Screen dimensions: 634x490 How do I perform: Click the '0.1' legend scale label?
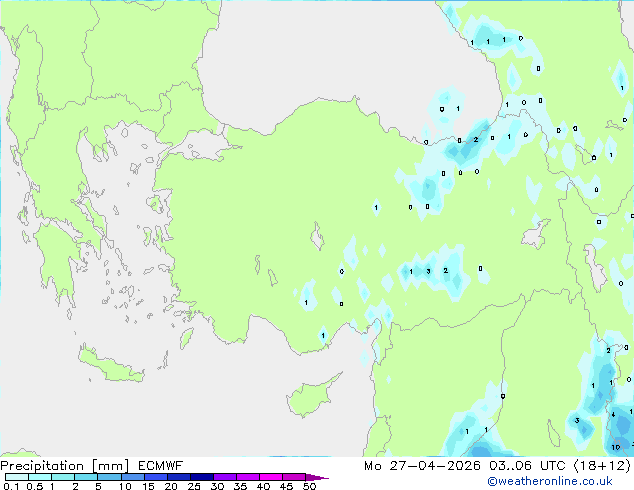(11, 486)
